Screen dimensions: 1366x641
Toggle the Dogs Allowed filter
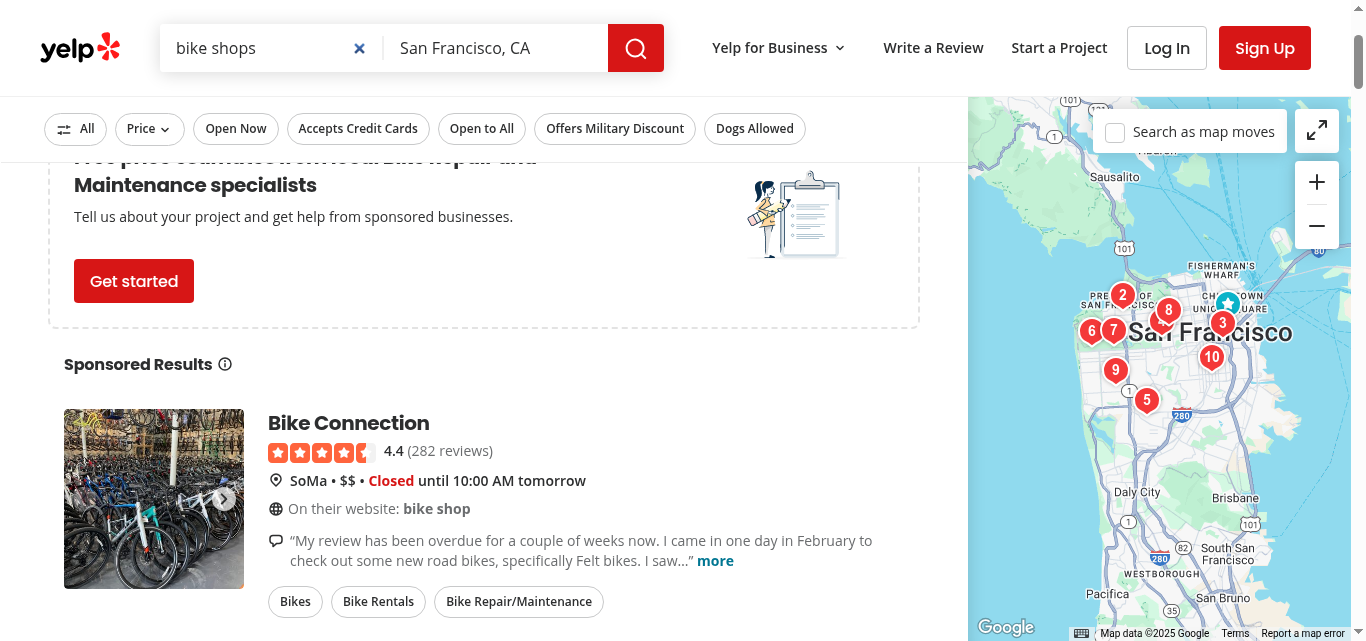click(755, 129)
